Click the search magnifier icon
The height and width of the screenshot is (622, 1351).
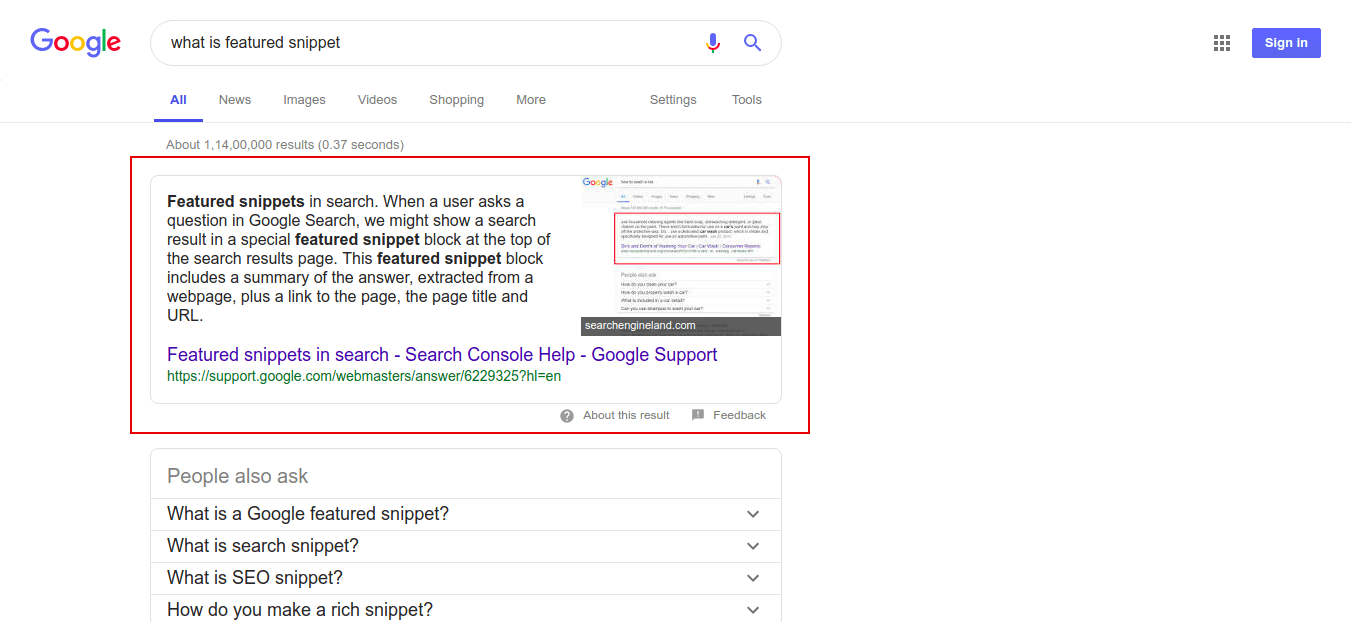coord(753,43)
